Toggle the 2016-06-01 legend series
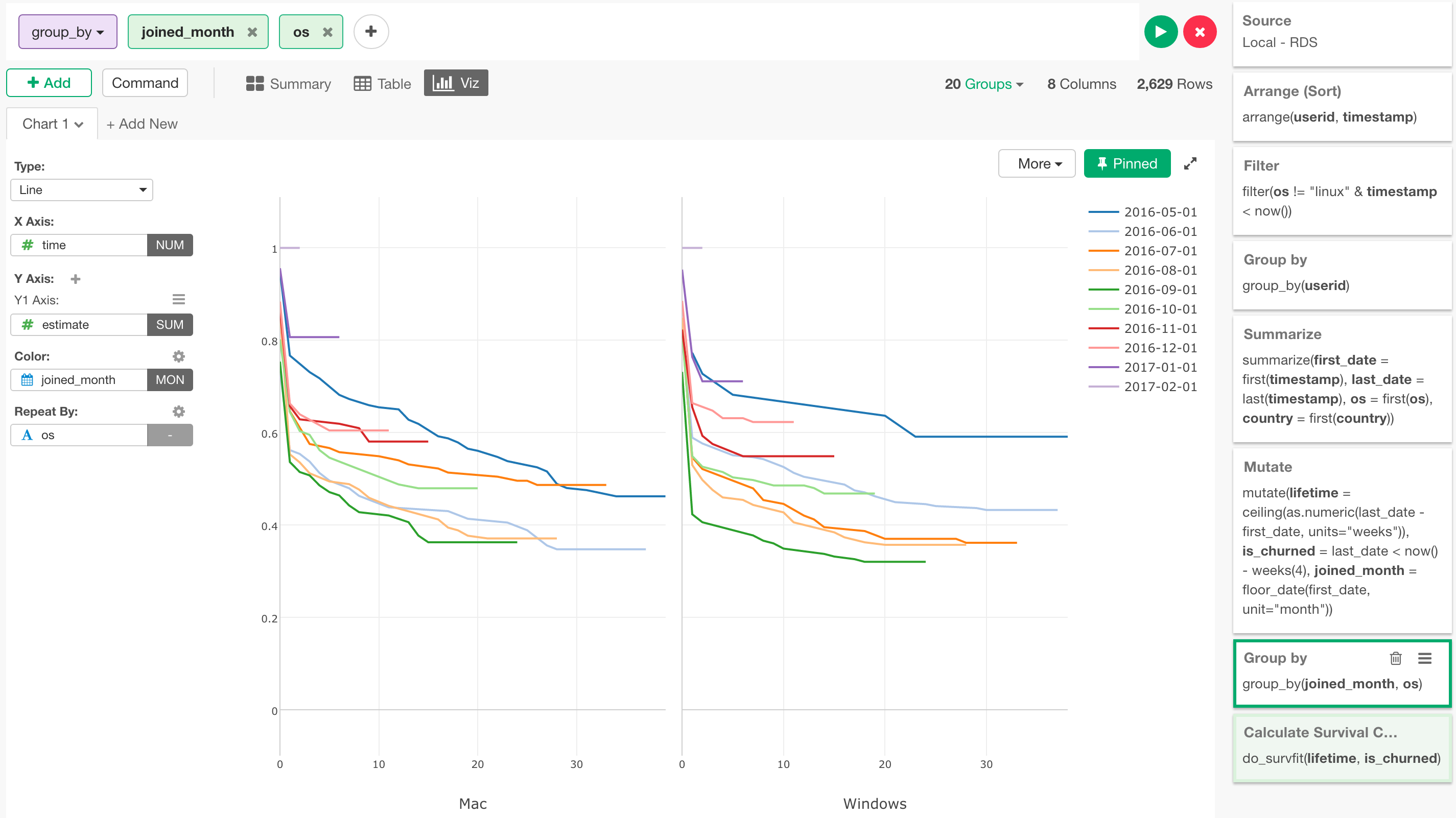Screen dimensions: 1456x818 pyautogui.click(x=1143, y=231)
